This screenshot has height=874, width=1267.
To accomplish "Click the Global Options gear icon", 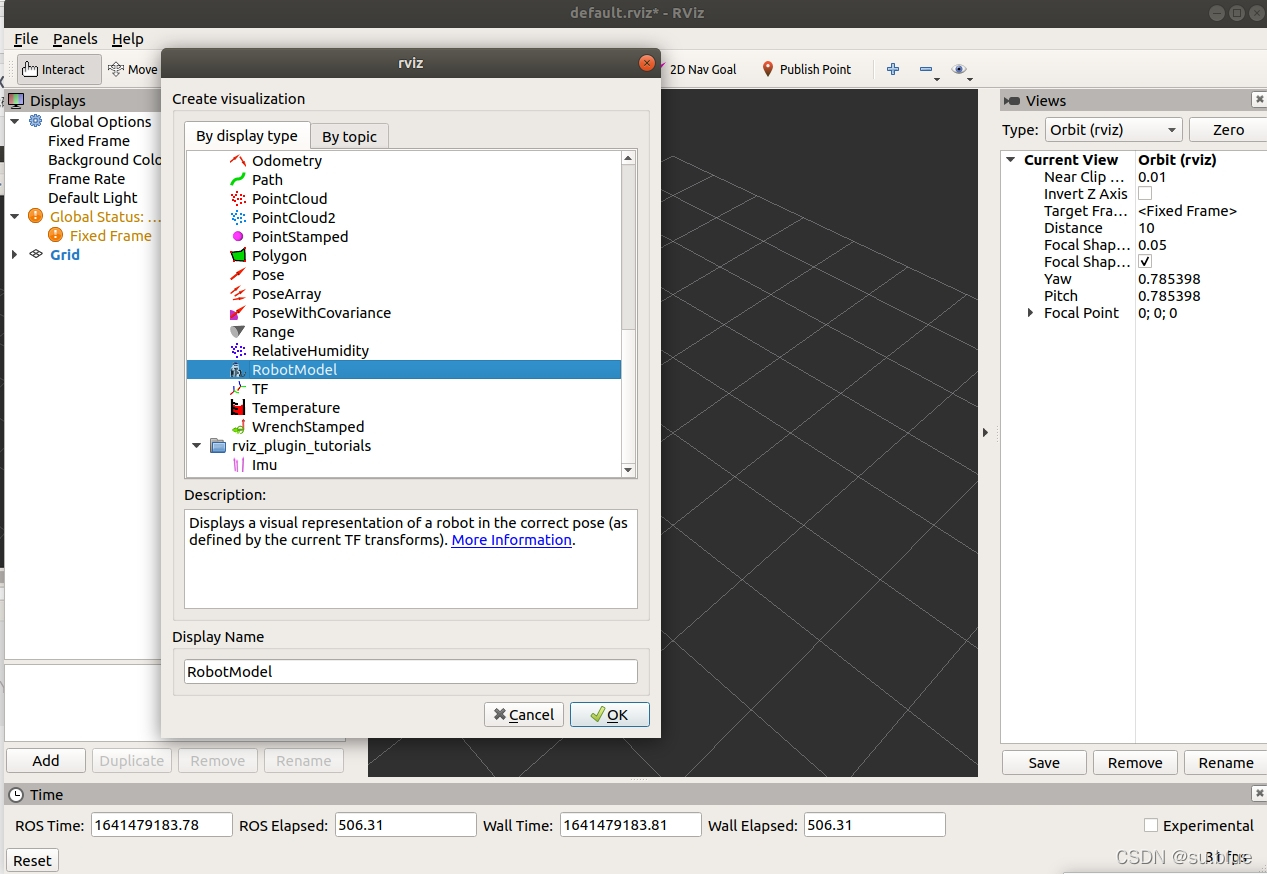I will pyautogui.click(x=36, y=121).
